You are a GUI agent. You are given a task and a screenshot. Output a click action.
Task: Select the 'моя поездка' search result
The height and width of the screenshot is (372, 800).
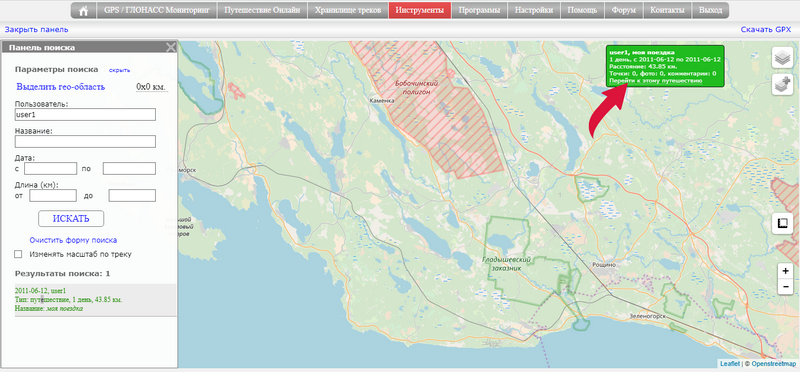(x=95, y=300)
